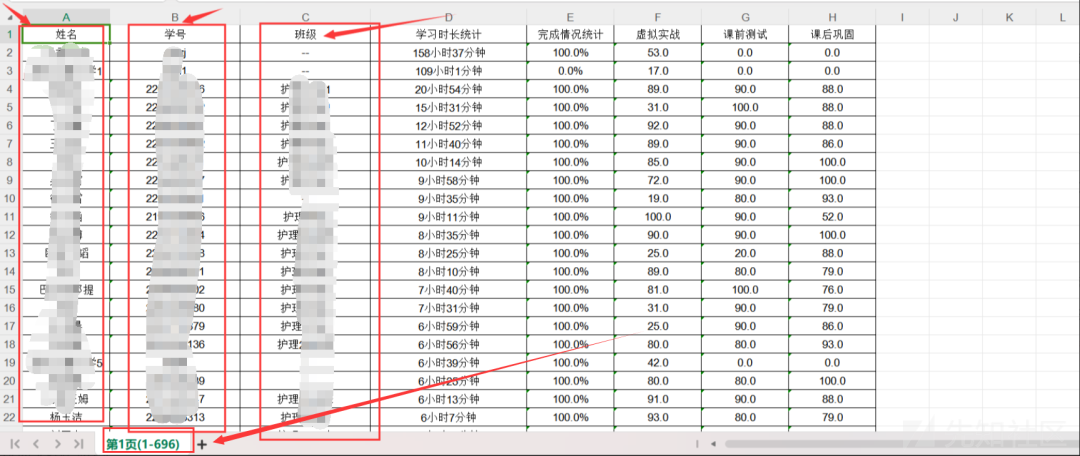Go to the previous sheet tab arrow

pos(37,444)
